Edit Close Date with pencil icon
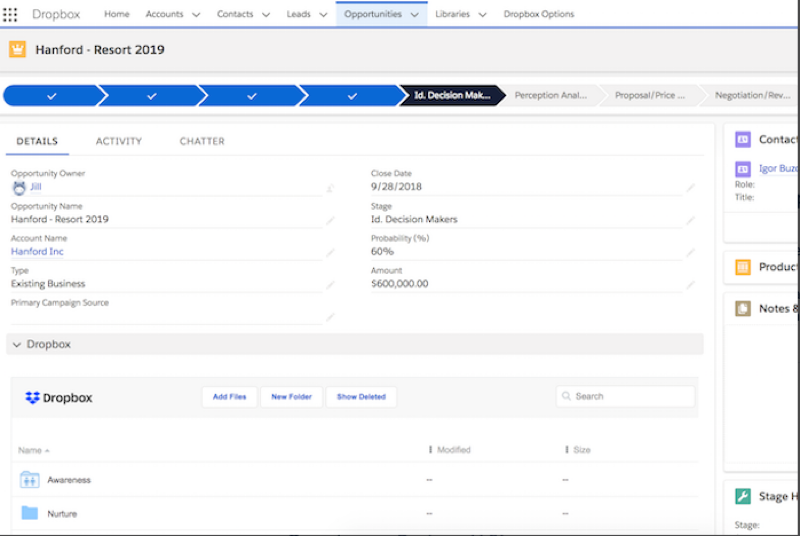Viewport: 800px width, 536px height. (x=690, y=187)
